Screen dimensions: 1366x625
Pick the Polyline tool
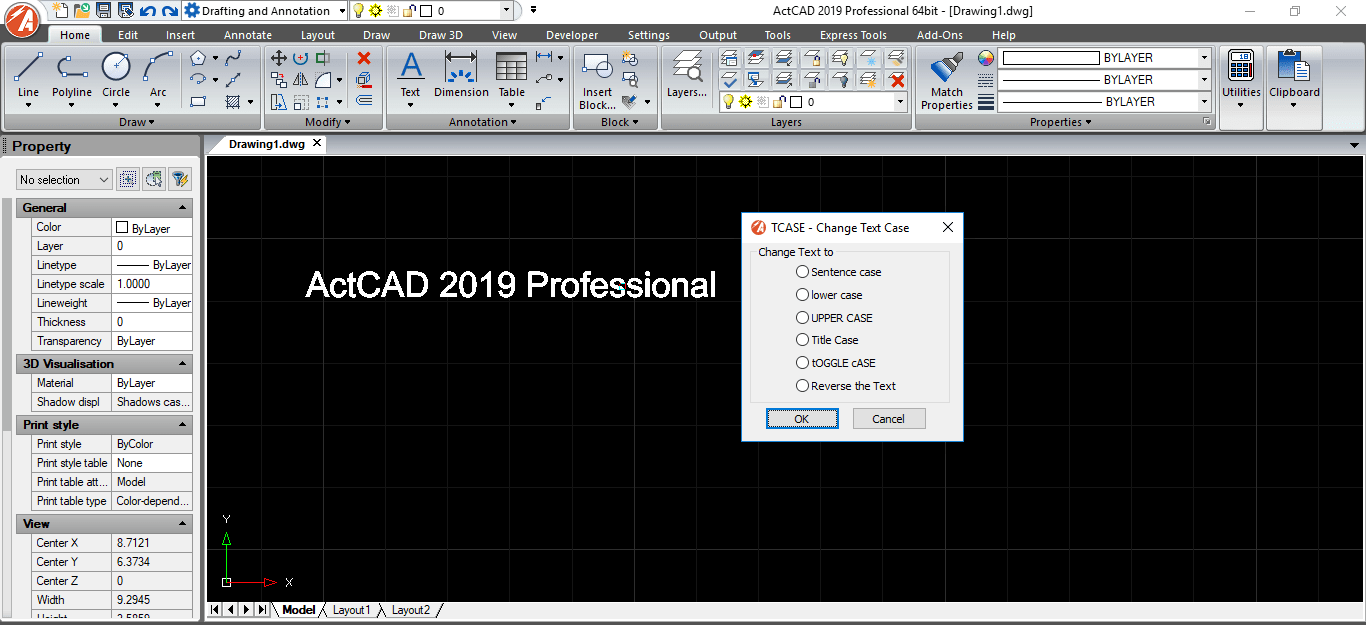pos(72,76)
